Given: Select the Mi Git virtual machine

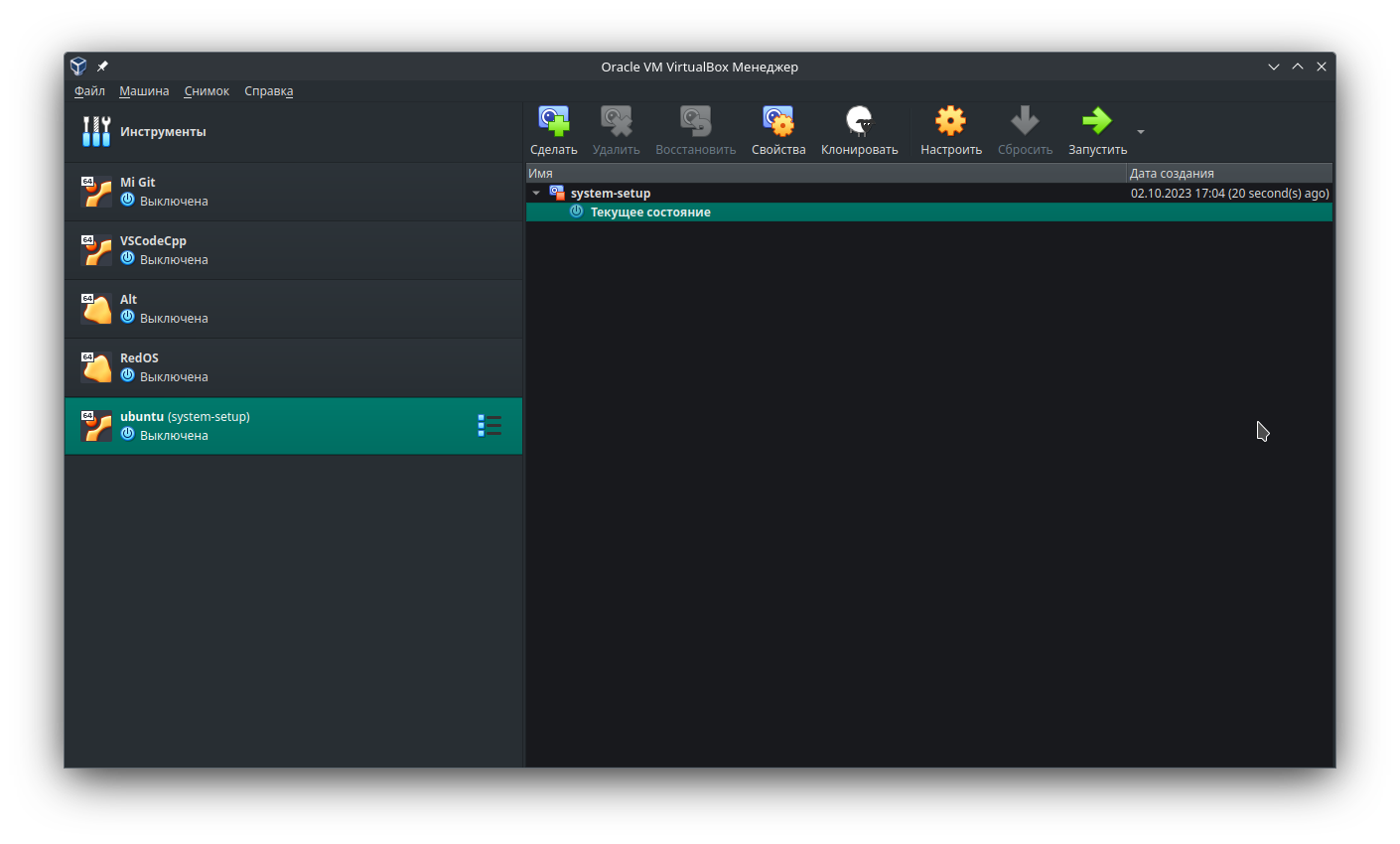Looking at the screenshot, I should [x=293, y=192].
